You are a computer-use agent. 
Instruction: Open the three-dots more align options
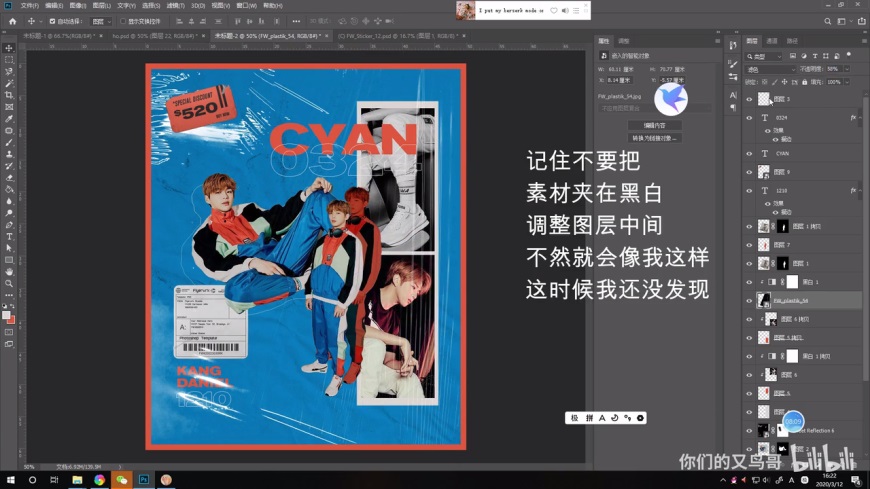coord(296,21)
